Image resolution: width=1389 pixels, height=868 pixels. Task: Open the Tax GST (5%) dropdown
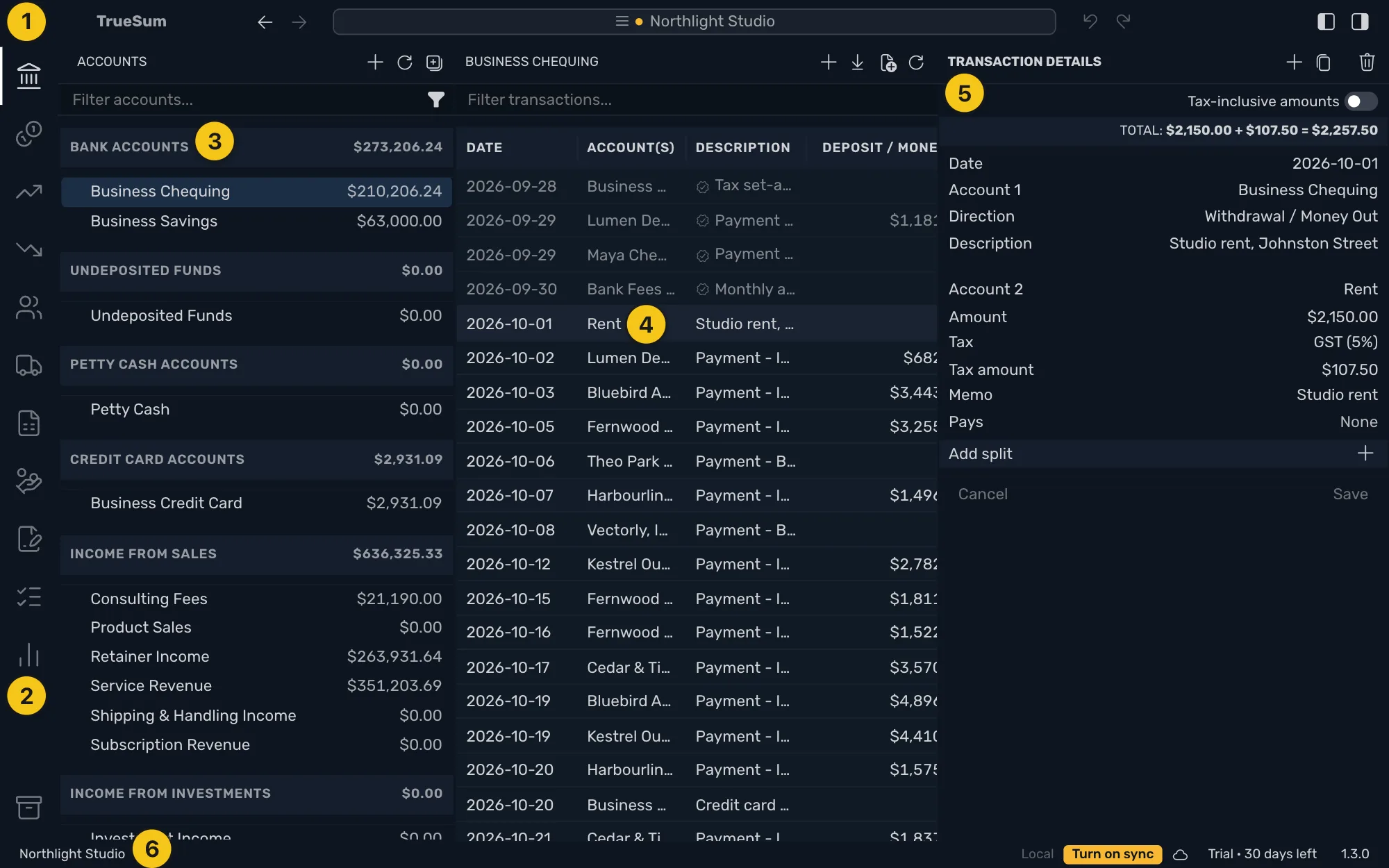(1345, 342)
